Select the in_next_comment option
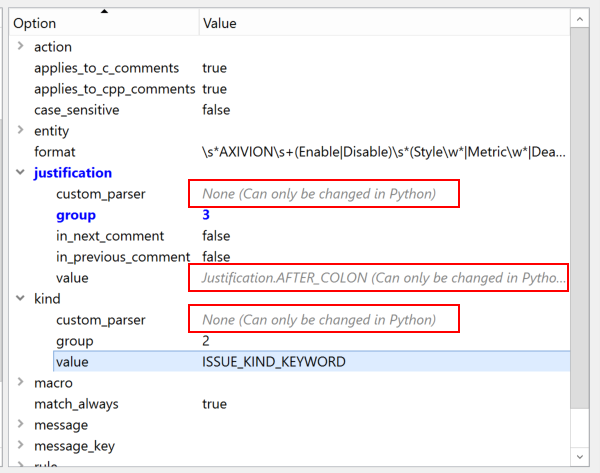Image resolution: width=600 pixels, height=473 pixels. click(x=110, y=236)
